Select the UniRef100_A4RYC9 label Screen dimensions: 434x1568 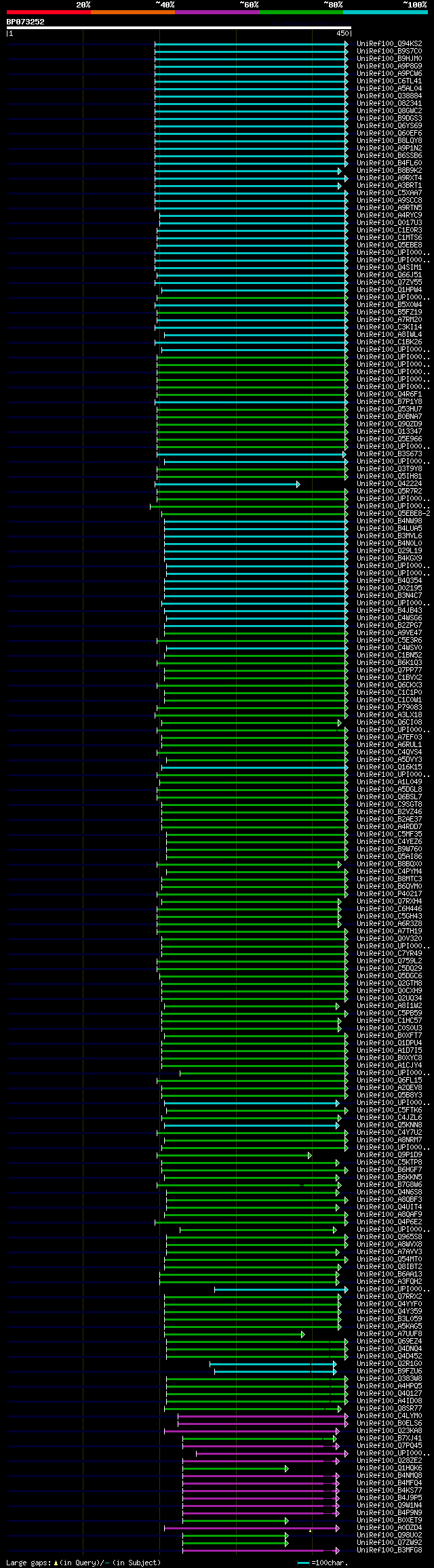[389, 215]
